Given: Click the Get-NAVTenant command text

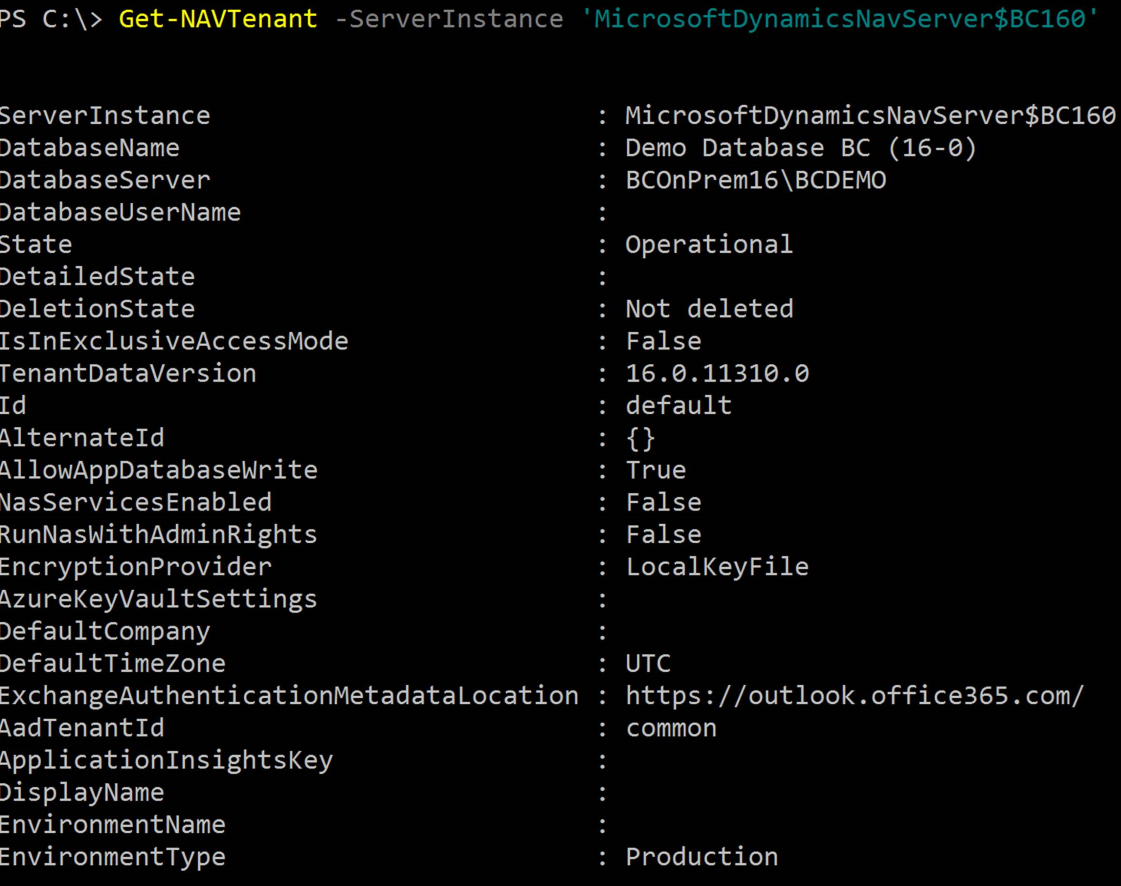Looking at the screenshot, I should [x=218, y=19].
